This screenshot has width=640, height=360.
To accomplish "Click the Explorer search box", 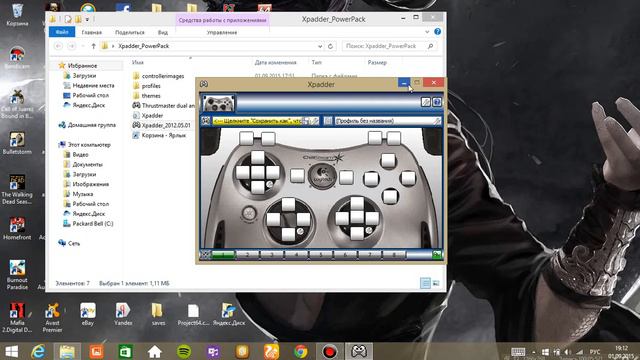I will (389, 47).
